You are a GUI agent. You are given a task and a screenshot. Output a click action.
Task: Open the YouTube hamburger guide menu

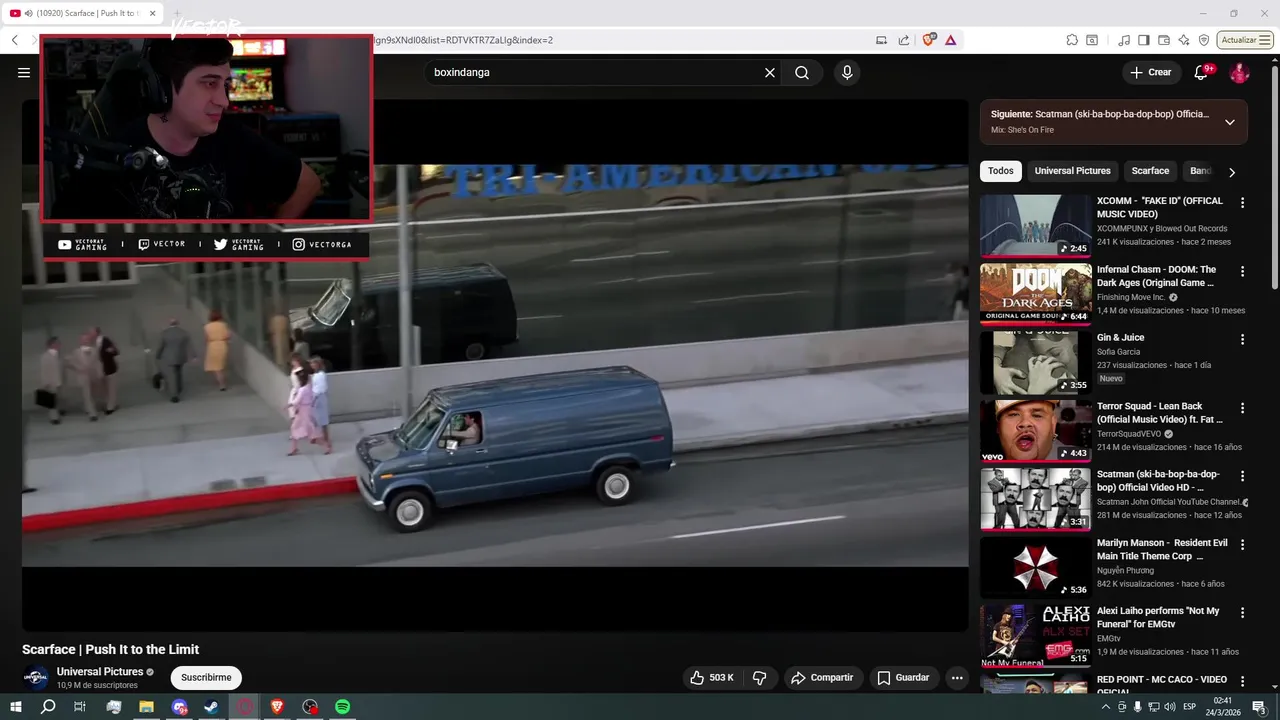click(24, 72)
